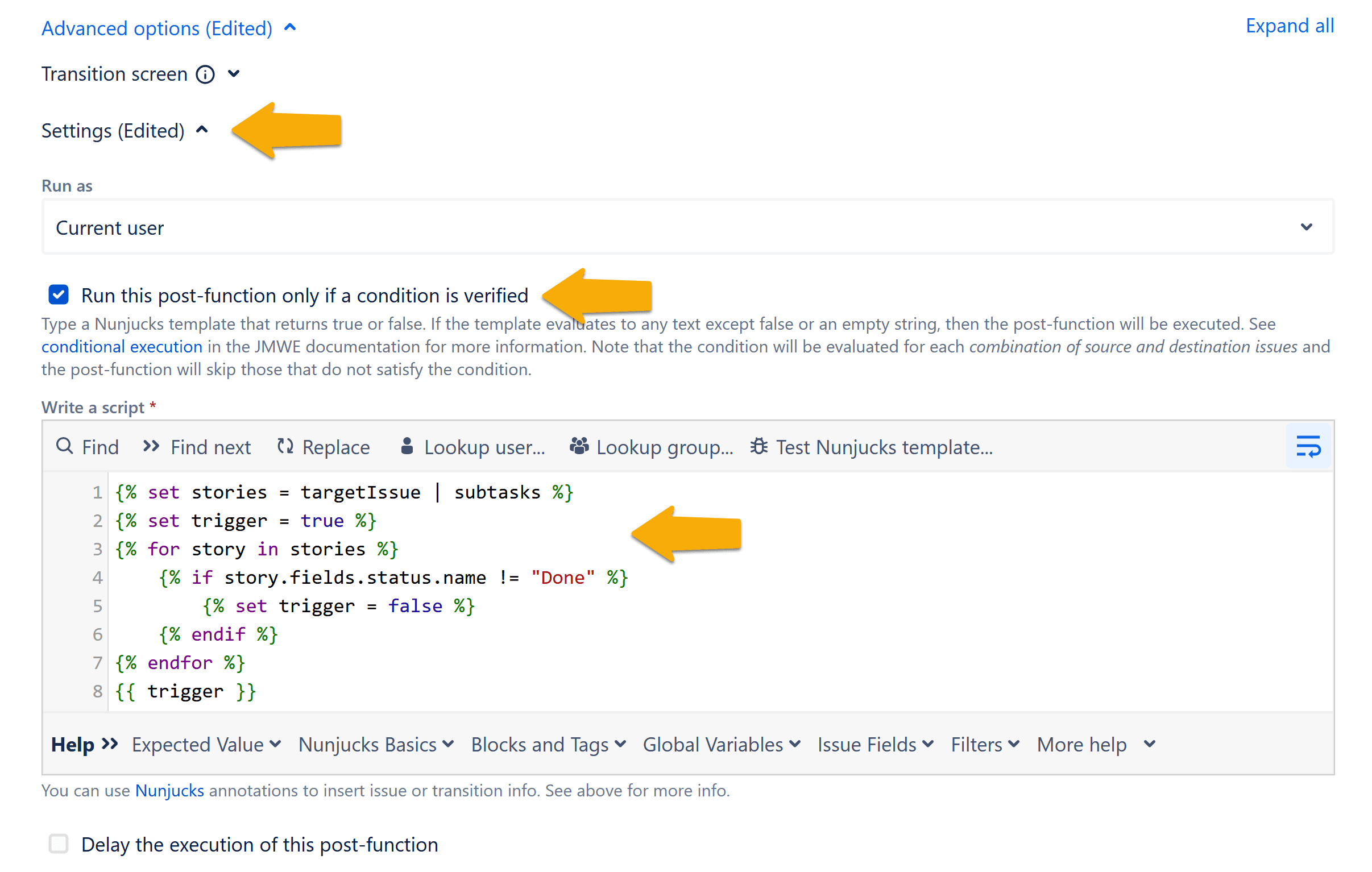Viewport: 1372px width, 872px height.
Task: Open the Issue Fields help dropdown
Action: tap(876, 745)
